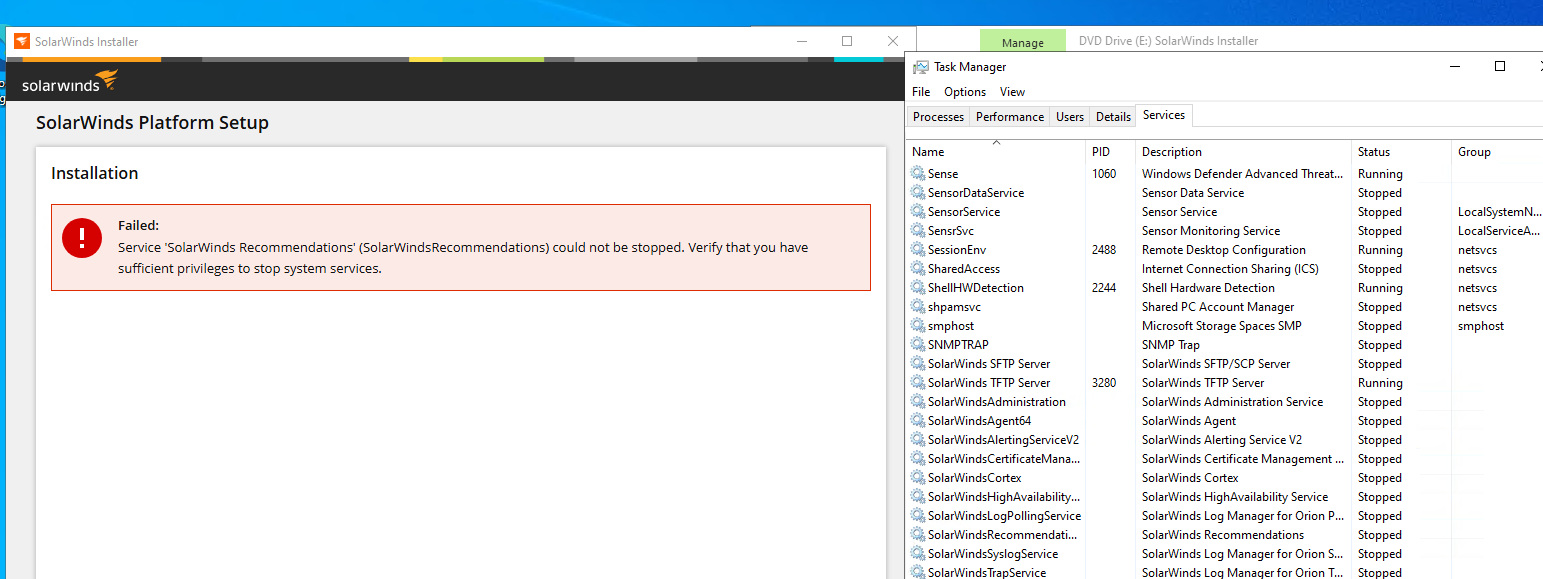Switch to the Details tab
This screenshot has width=1543, height=579.
tap(1113, 117)
